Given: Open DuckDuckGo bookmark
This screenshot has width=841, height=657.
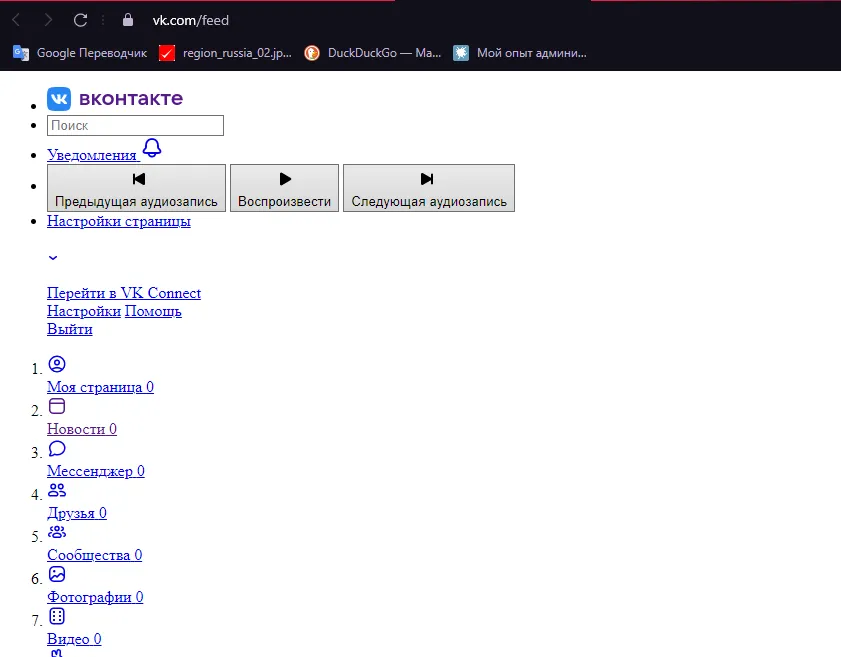Looking at the screenshot, I should click(x=372, y=53).
